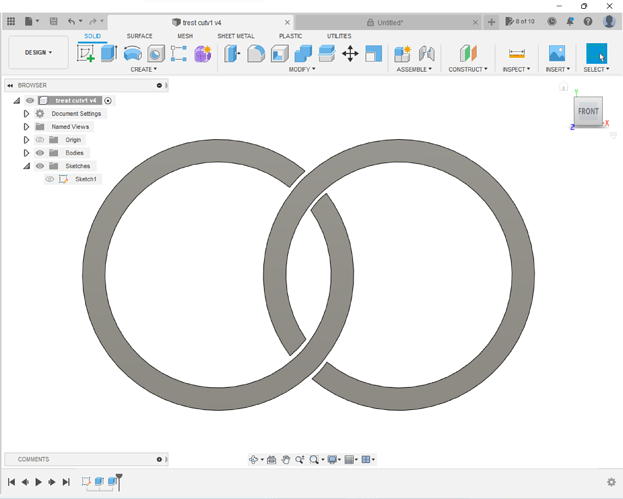Expand the Document Settings node
623x499 pixels.
[x=27, y=114]
